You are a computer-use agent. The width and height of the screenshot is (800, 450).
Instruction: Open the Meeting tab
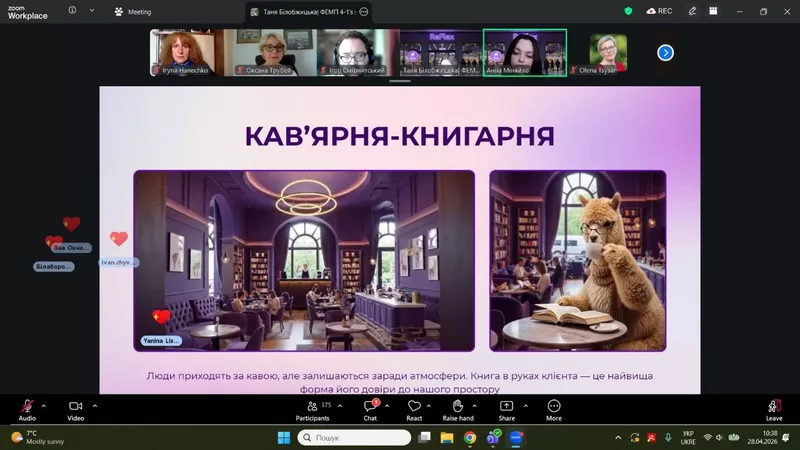(x=133, y=12)
